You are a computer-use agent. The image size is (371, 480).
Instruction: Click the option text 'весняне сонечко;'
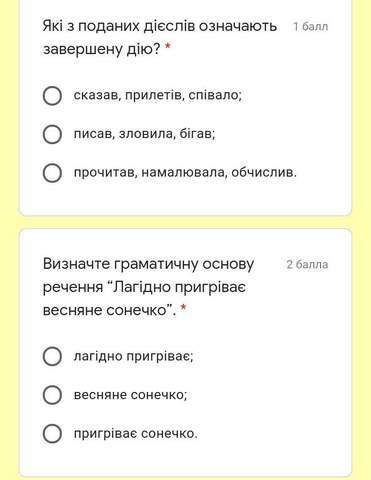[130, 395]
